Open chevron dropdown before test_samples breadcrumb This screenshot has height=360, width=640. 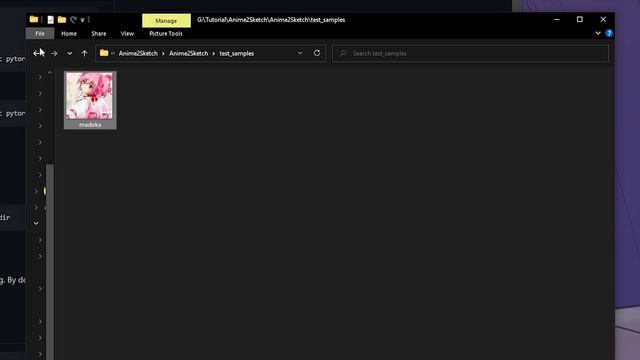213,53
